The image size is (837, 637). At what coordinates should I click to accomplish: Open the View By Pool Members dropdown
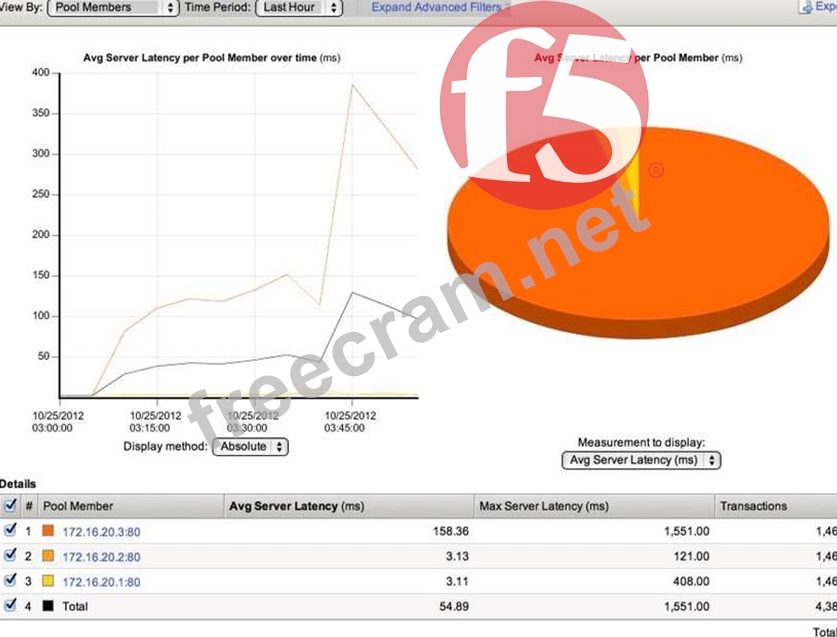click(113, 7)
